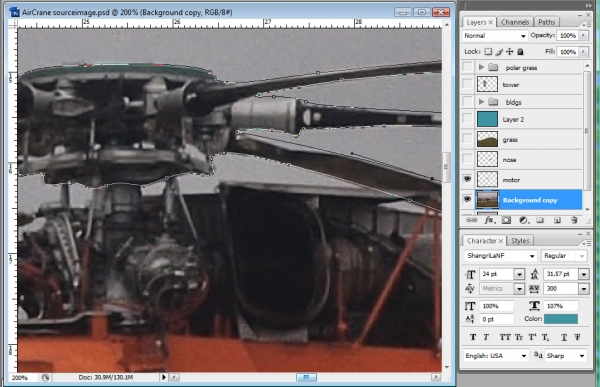Select the Layers tab
The image size is (600, 387).
pos(479,22)
